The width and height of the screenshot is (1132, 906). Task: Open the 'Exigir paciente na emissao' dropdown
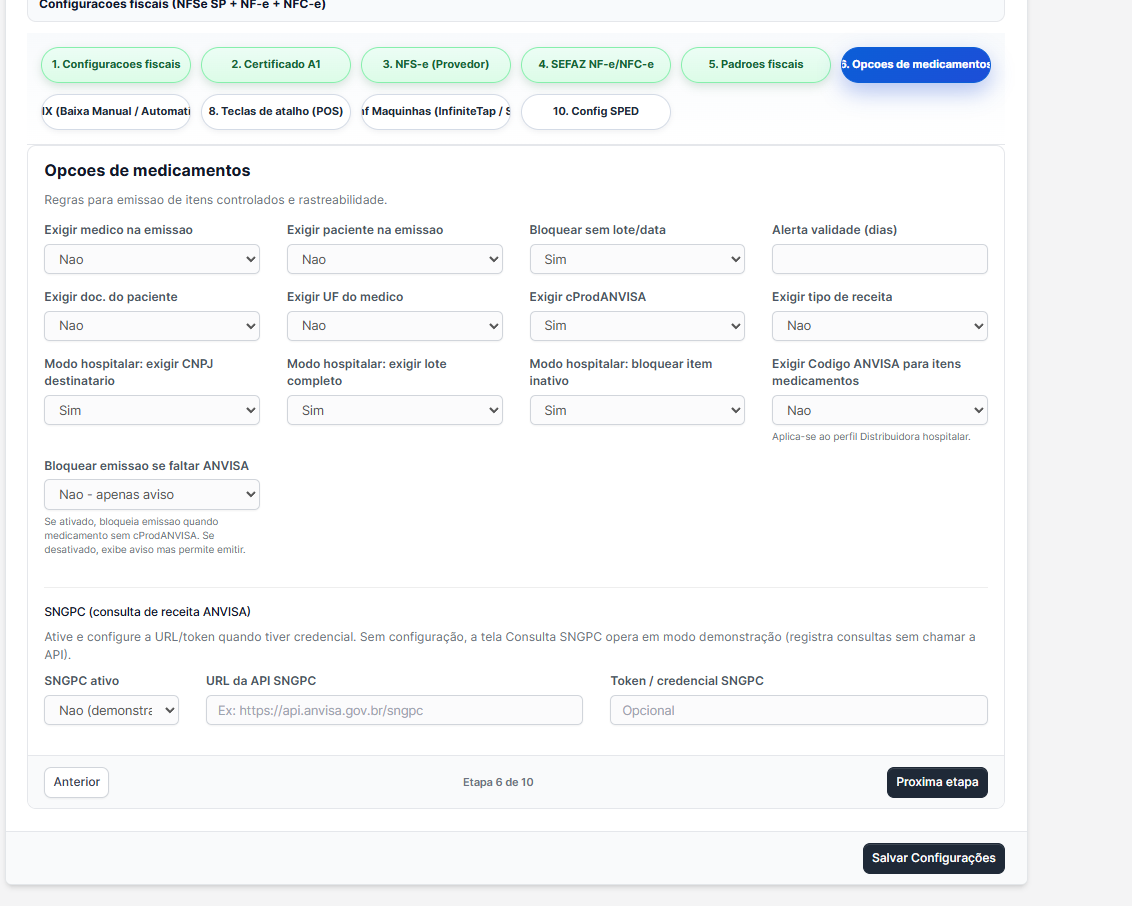pyautogui.click(x=394, y=259)
